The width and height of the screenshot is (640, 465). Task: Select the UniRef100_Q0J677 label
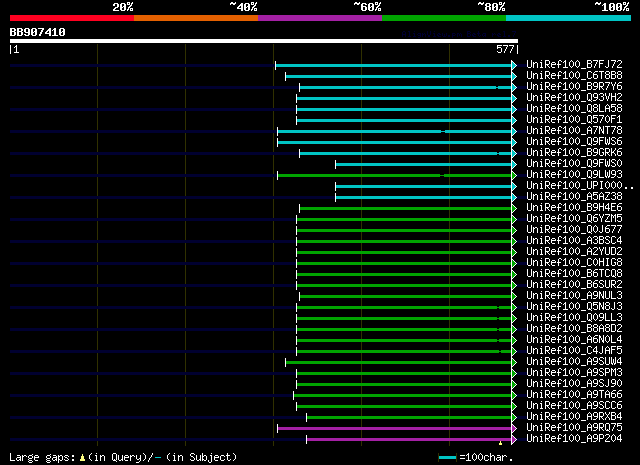pos(574,229)
